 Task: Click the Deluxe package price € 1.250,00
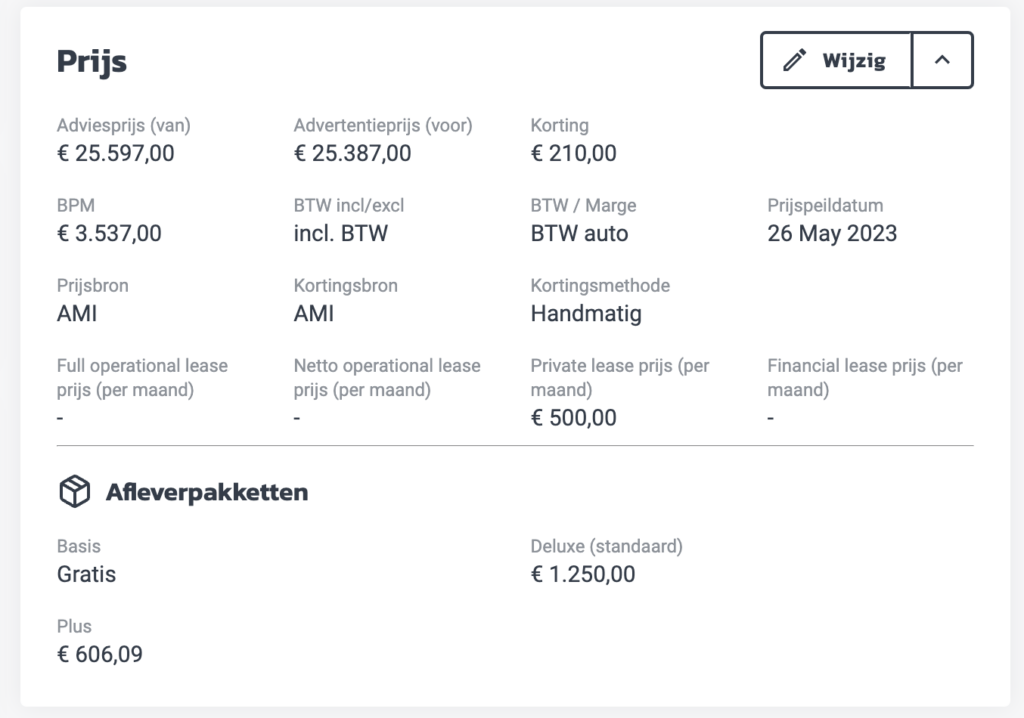click(583, 575)
